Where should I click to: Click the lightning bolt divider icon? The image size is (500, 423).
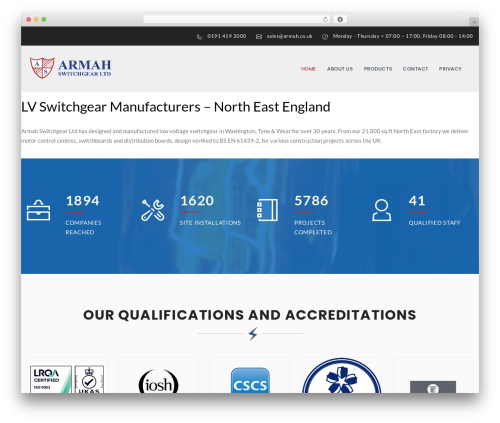point(253,334)
